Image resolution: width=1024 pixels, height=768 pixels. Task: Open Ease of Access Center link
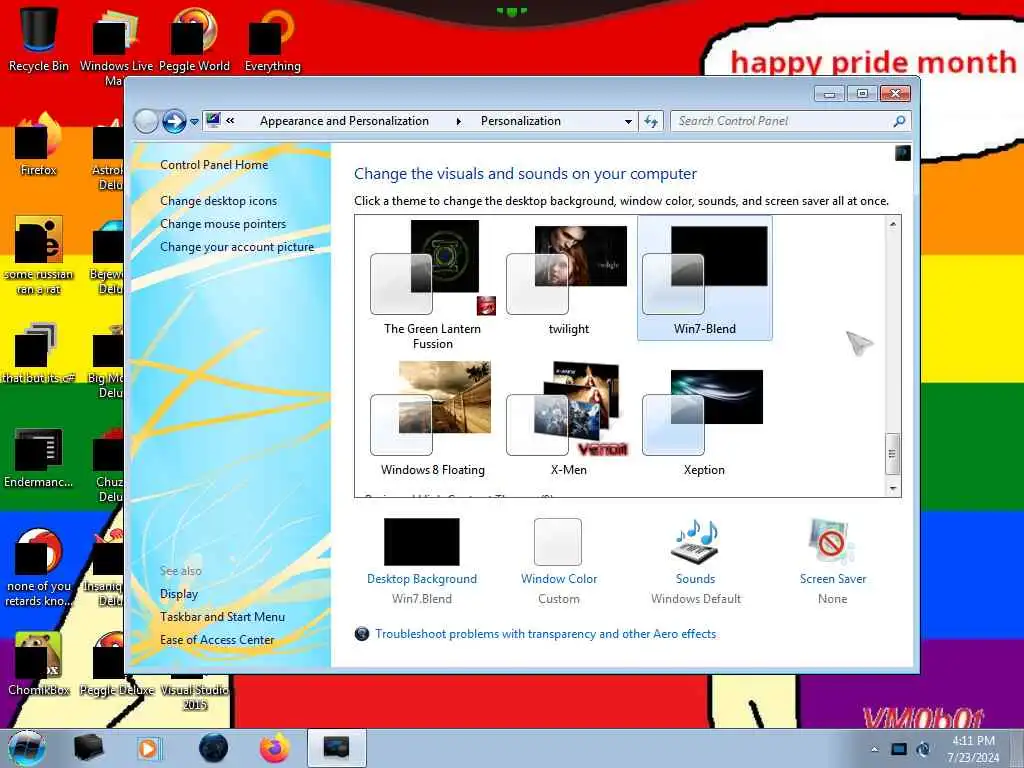point(217,640)
